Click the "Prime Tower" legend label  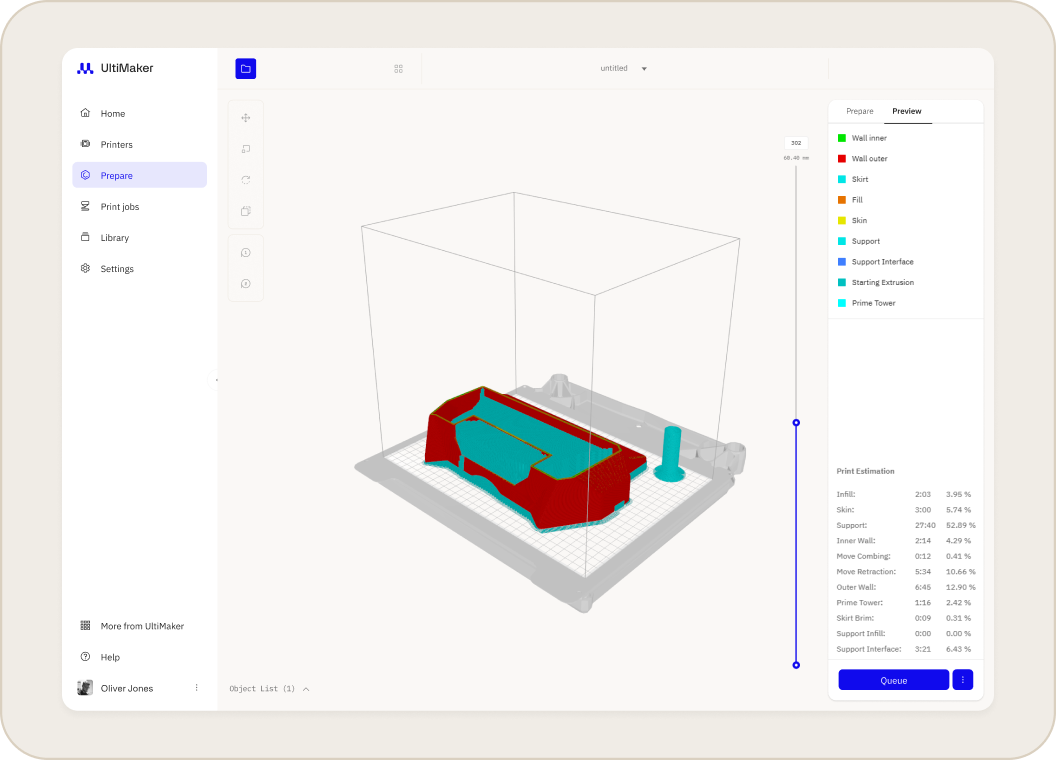pos(873,303)
